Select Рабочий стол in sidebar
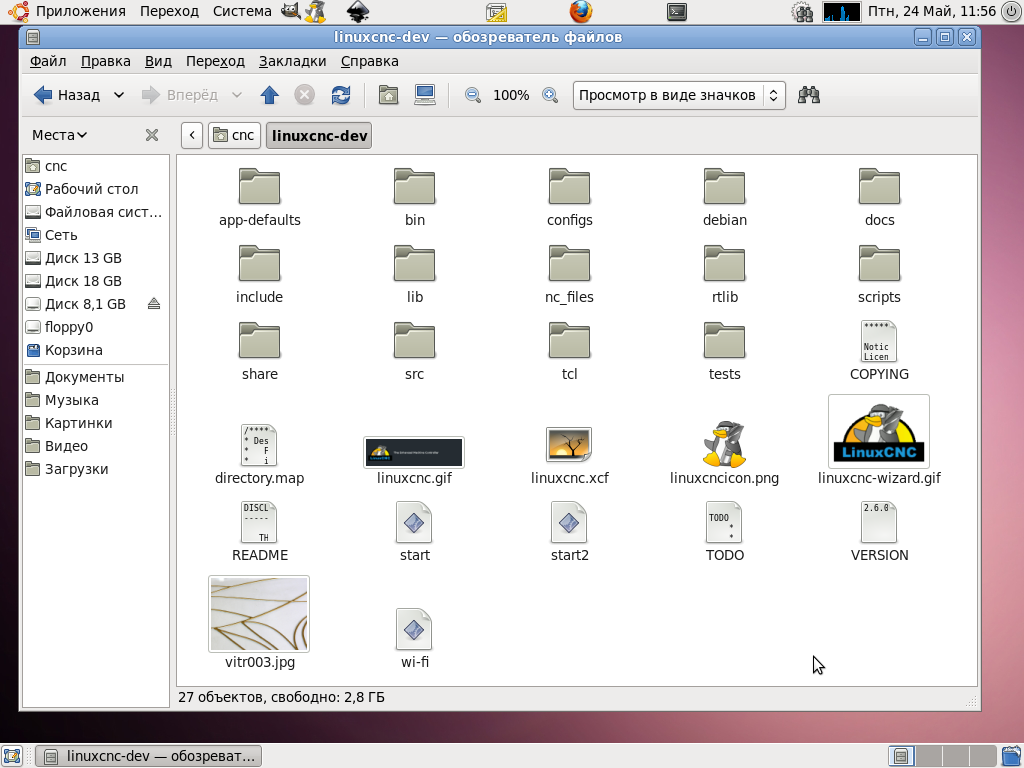This screenshot has height=768, width=1024. [96, 189]
